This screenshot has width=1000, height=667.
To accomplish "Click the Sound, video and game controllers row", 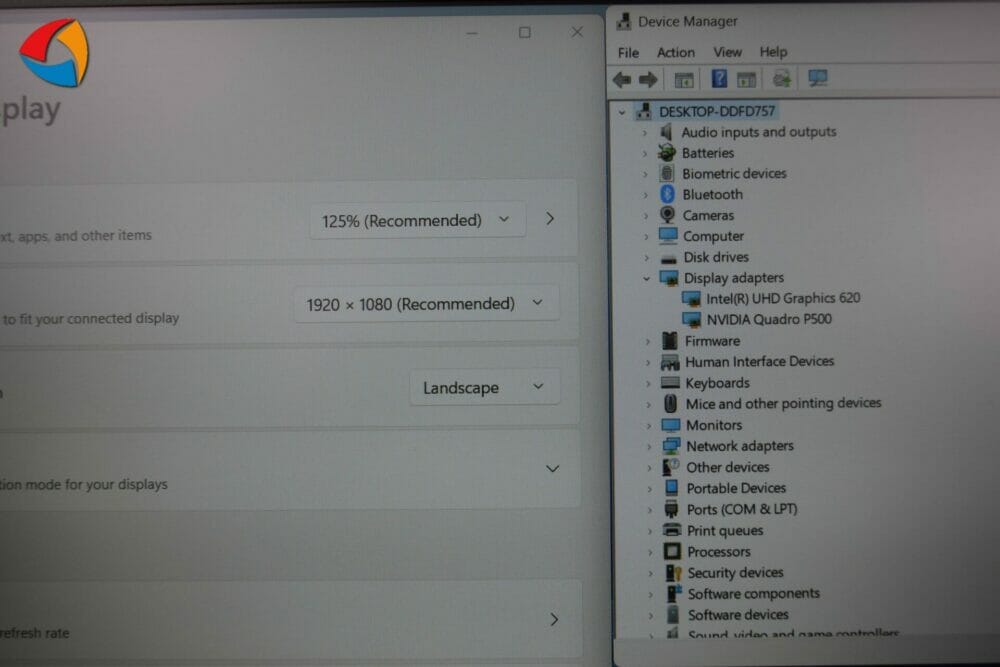I will pyautogui.click(x=793, y=634).
